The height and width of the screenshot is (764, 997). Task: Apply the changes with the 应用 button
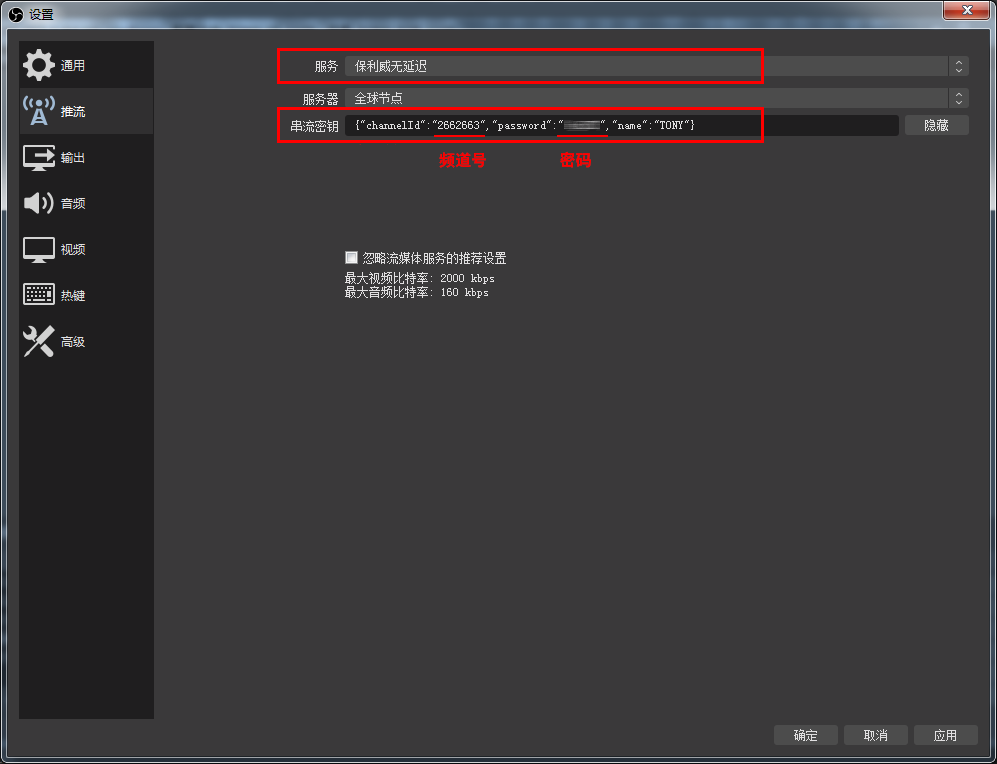tap(945, 735)
